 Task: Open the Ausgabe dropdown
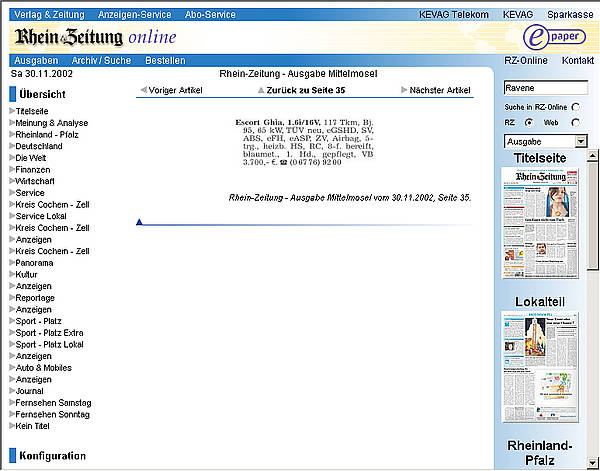(545, 142)
